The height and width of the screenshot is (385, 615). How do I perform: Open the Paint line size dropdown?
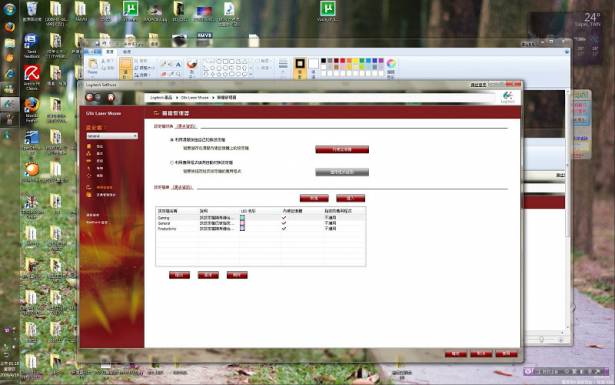point(283,67)
